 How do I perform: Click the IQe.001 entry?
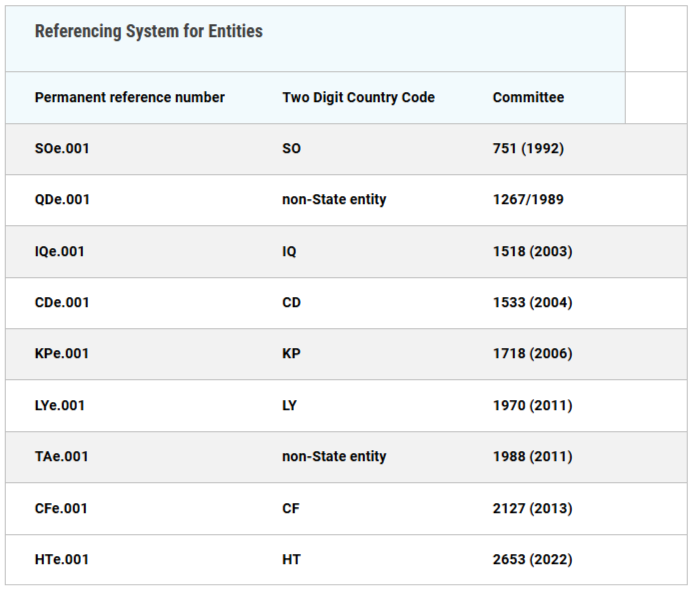[59, 252]
